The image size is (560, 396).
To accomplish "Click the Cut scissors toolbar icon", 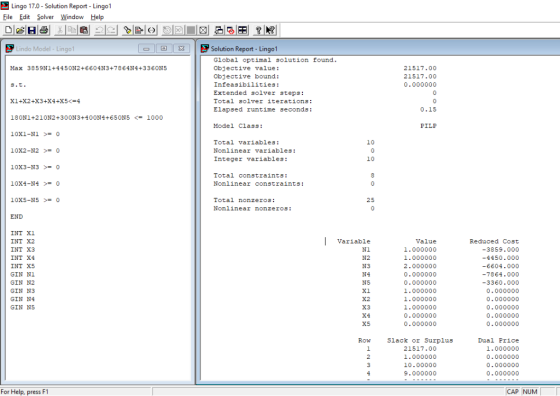I will [x=60, y=30].
